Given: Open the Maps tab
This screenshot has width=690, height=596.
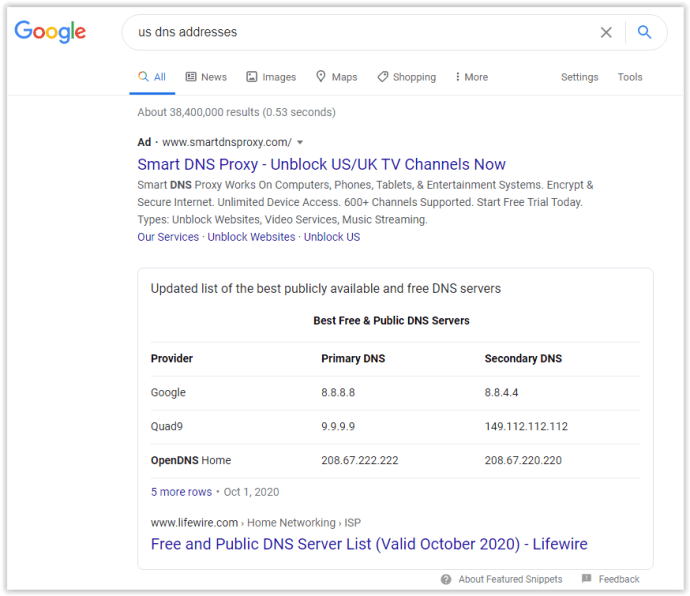Looking at the screenshot, I should click(336, 77).
